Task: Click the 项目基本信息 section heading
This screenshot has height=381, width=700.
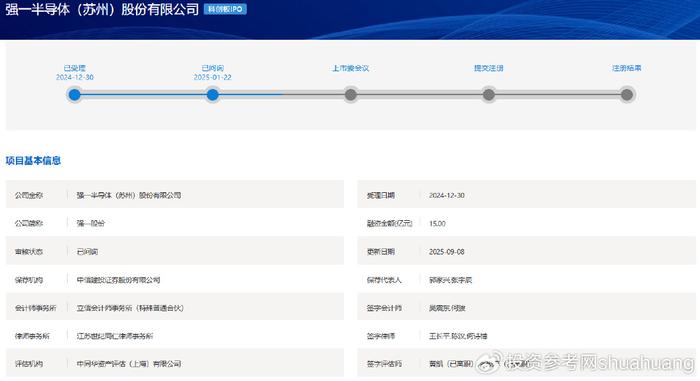Action: tap(33, 160)
